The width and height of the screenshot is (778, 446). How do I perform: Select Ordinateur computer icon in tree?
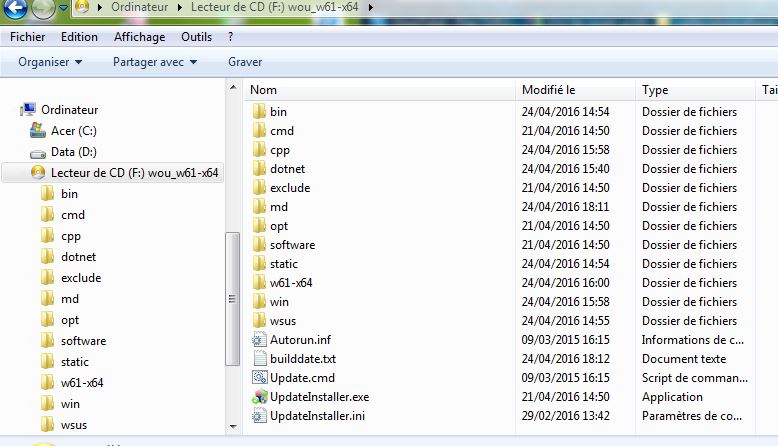tap(28, 110)
